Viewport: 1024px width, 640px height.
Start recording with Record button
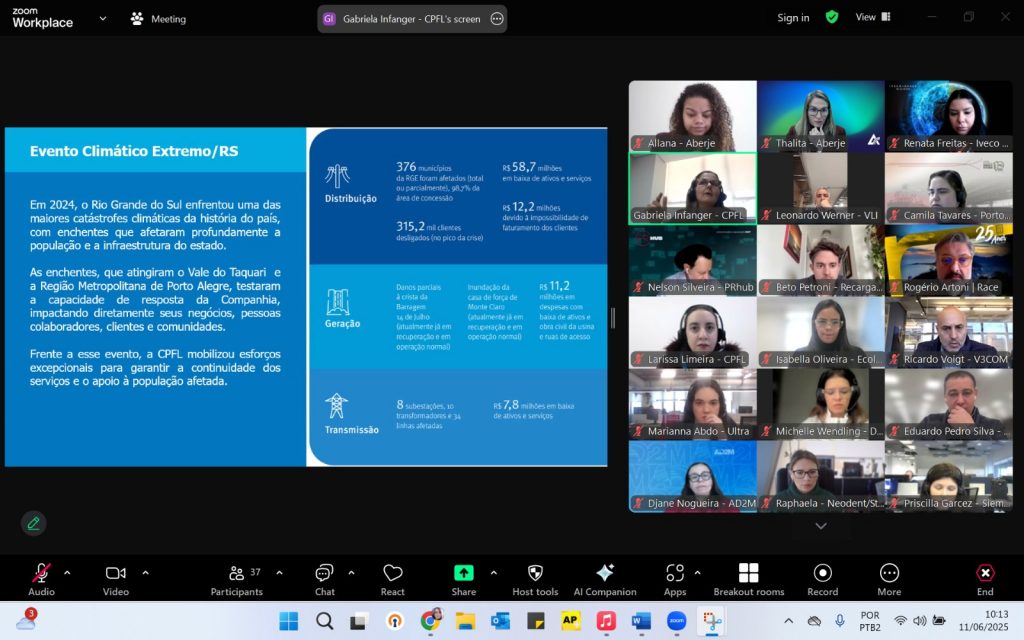coord(822,578)
